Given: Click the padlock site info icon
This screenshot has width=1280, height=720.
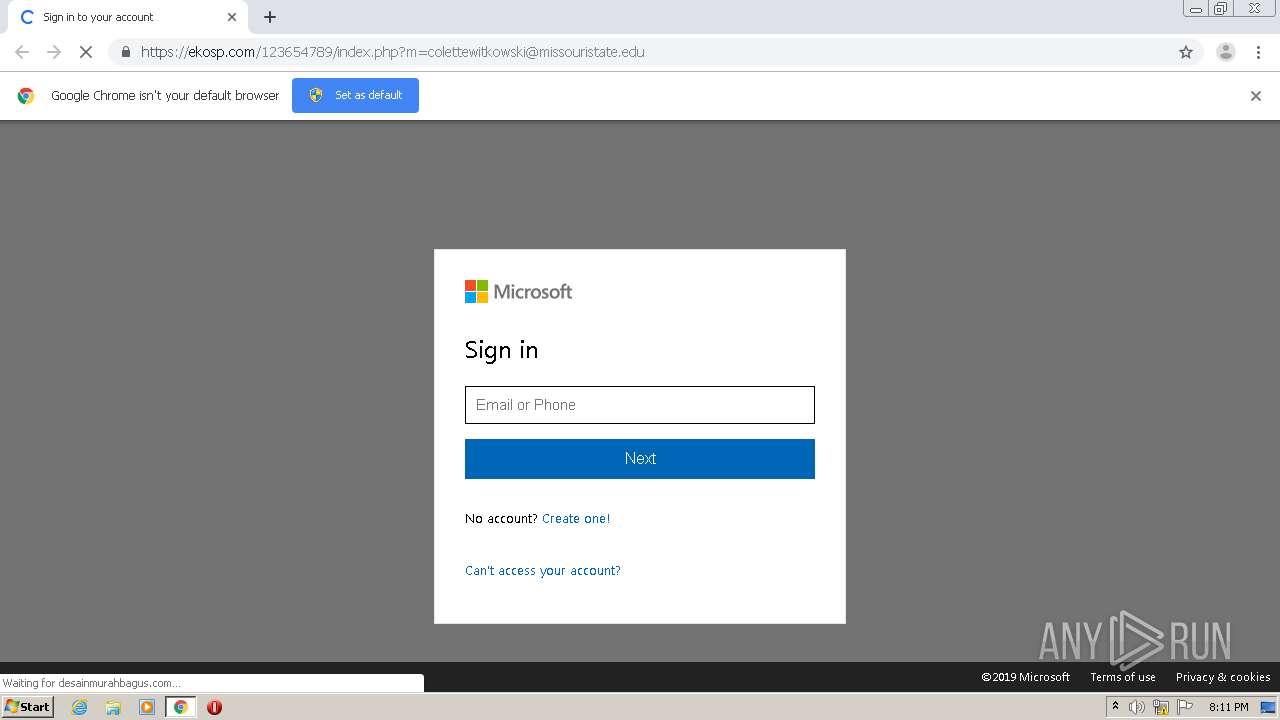Looking at the screenshot, I should (125, 52).
